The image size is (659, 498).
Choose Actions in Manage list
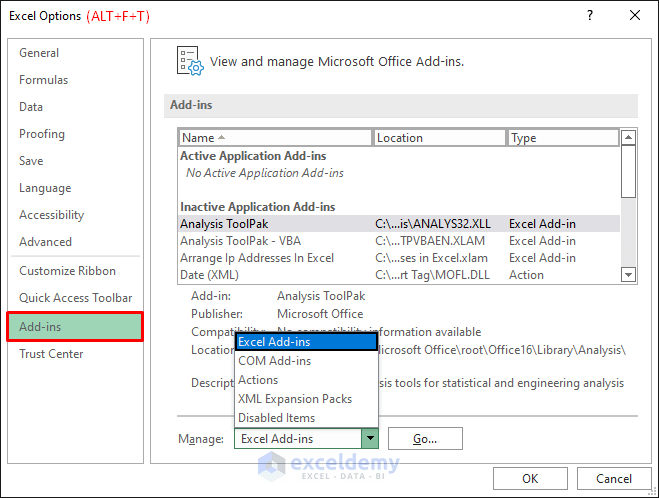258,380
